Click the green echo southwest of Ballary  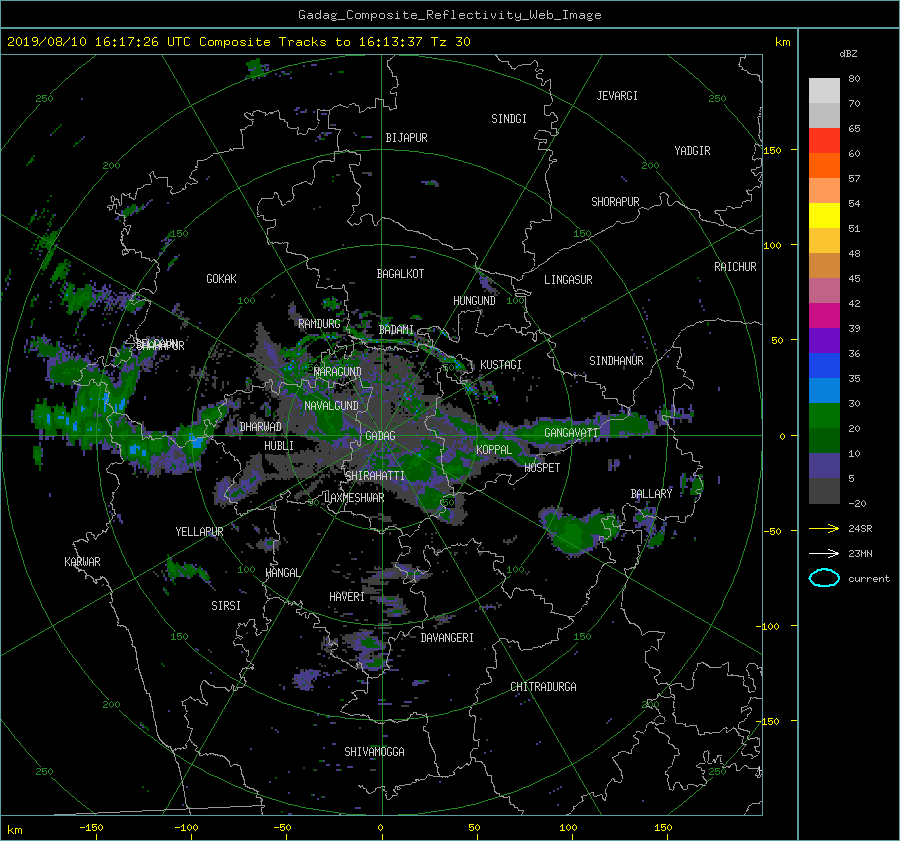point(580,531)
